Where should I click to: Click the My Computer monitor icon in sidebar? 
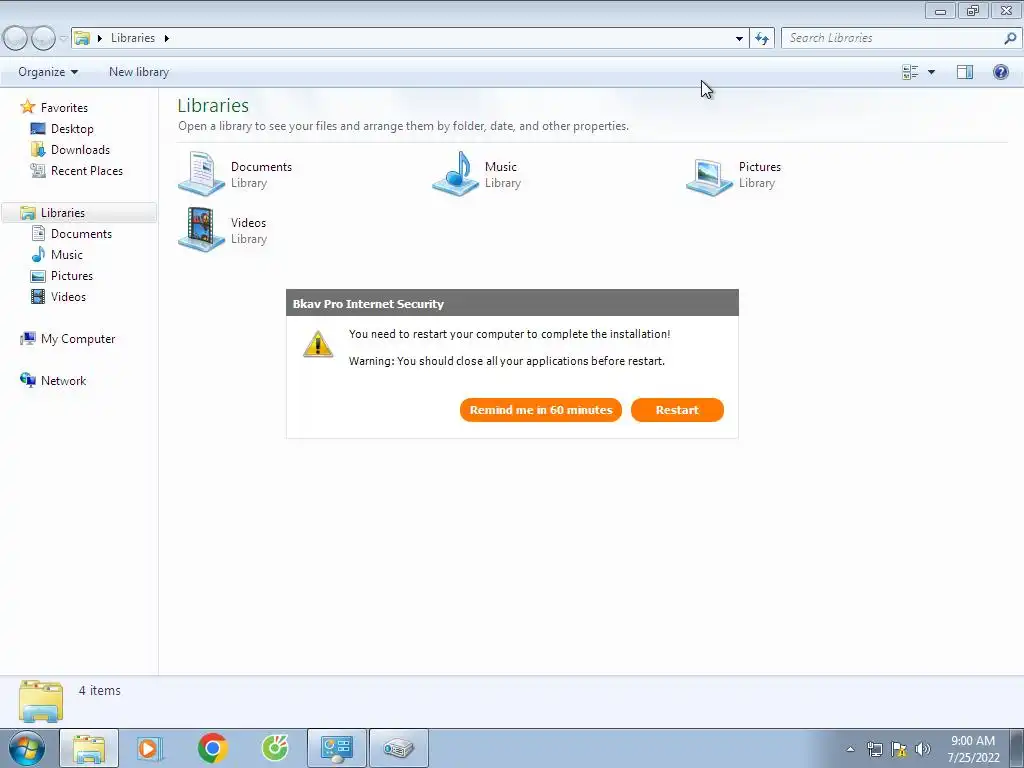tap(27, 338)
